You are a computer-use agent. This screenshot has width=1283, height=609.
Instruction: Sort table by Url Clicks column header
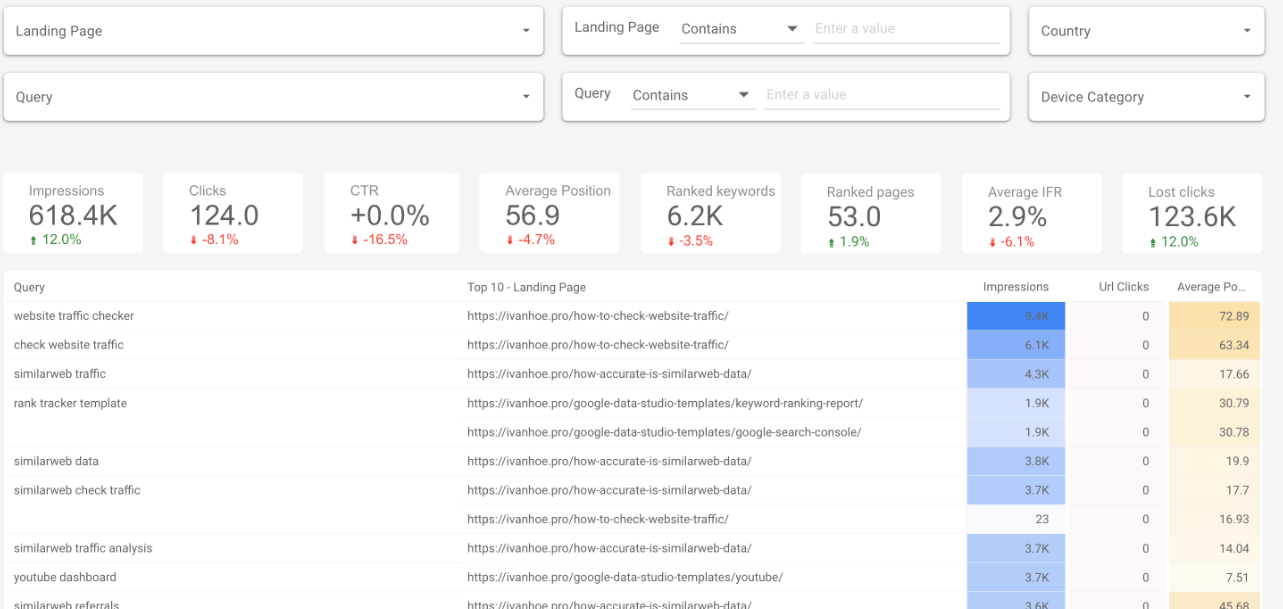(x=1123, y=287)
